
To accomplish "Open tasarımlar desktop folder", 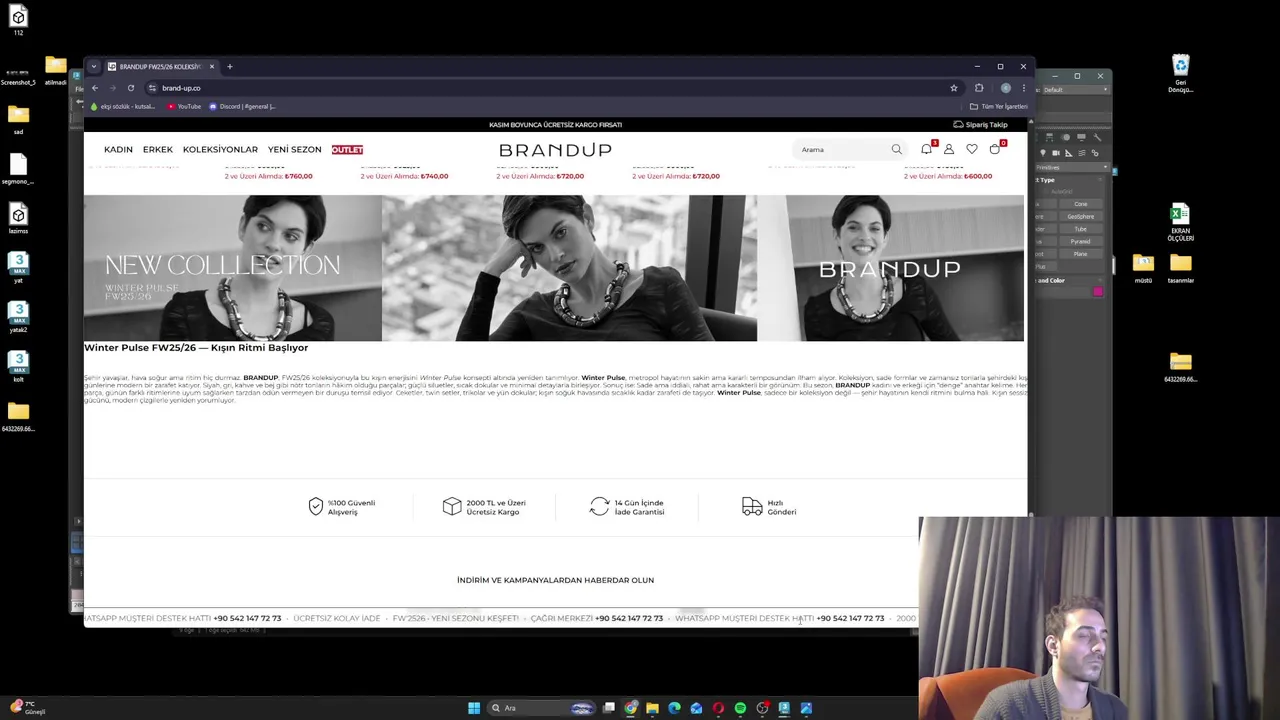I will coord(1181,268).
